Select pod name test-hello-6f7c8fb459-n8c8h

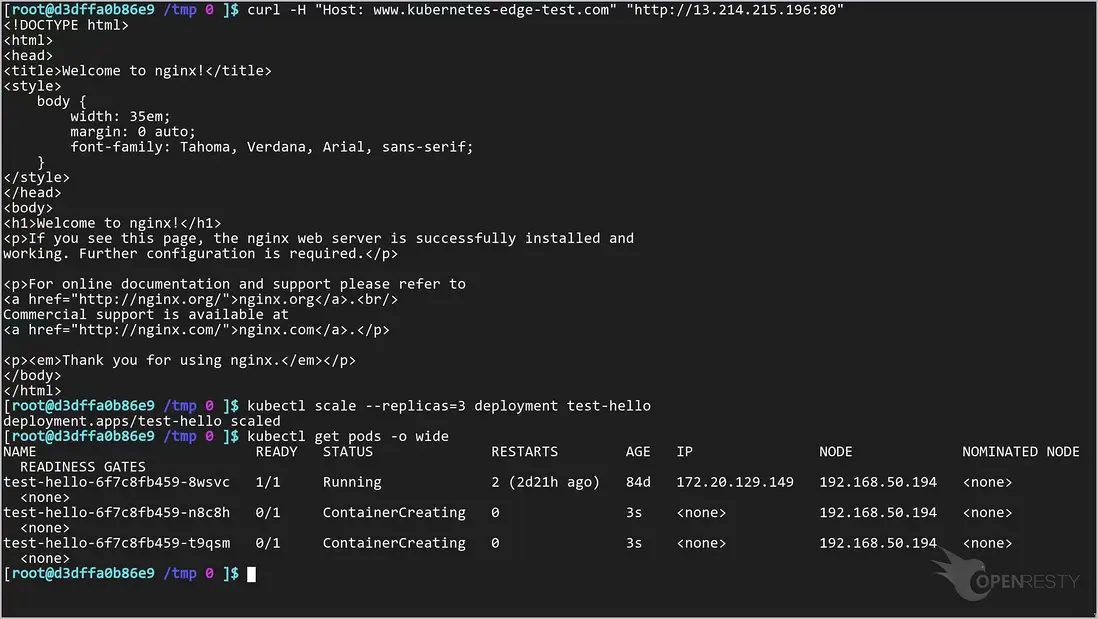pyautogui.click(x=116, y=512)
